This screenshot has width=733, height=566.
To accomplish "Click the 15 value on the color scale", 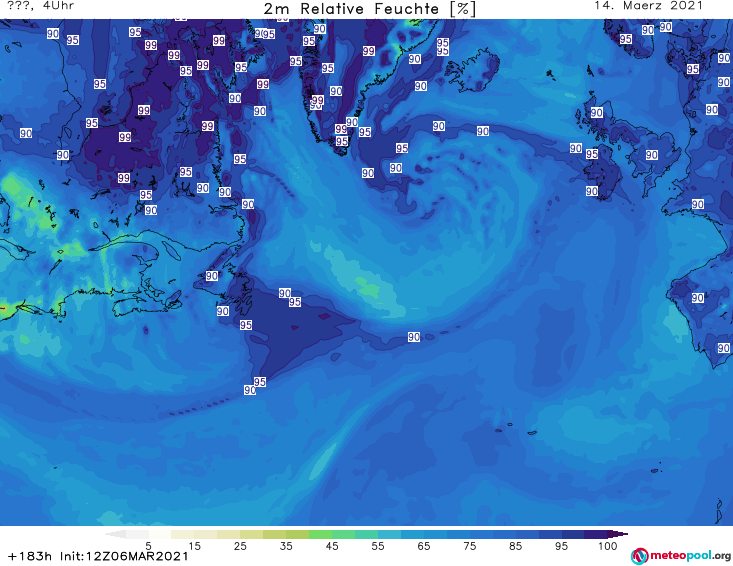I will pyautogui.click(x=194, y=546).
